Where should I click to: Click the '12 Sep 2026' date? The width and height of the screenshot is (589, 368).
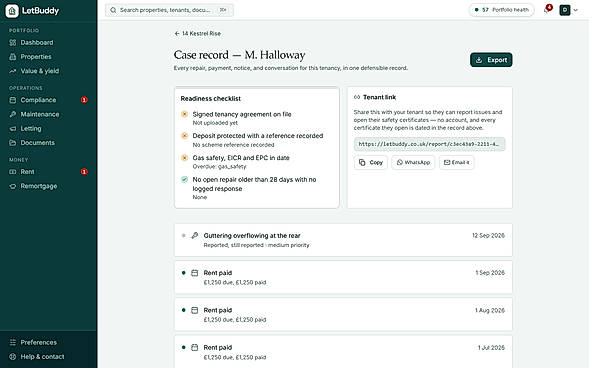click(488, 235)
